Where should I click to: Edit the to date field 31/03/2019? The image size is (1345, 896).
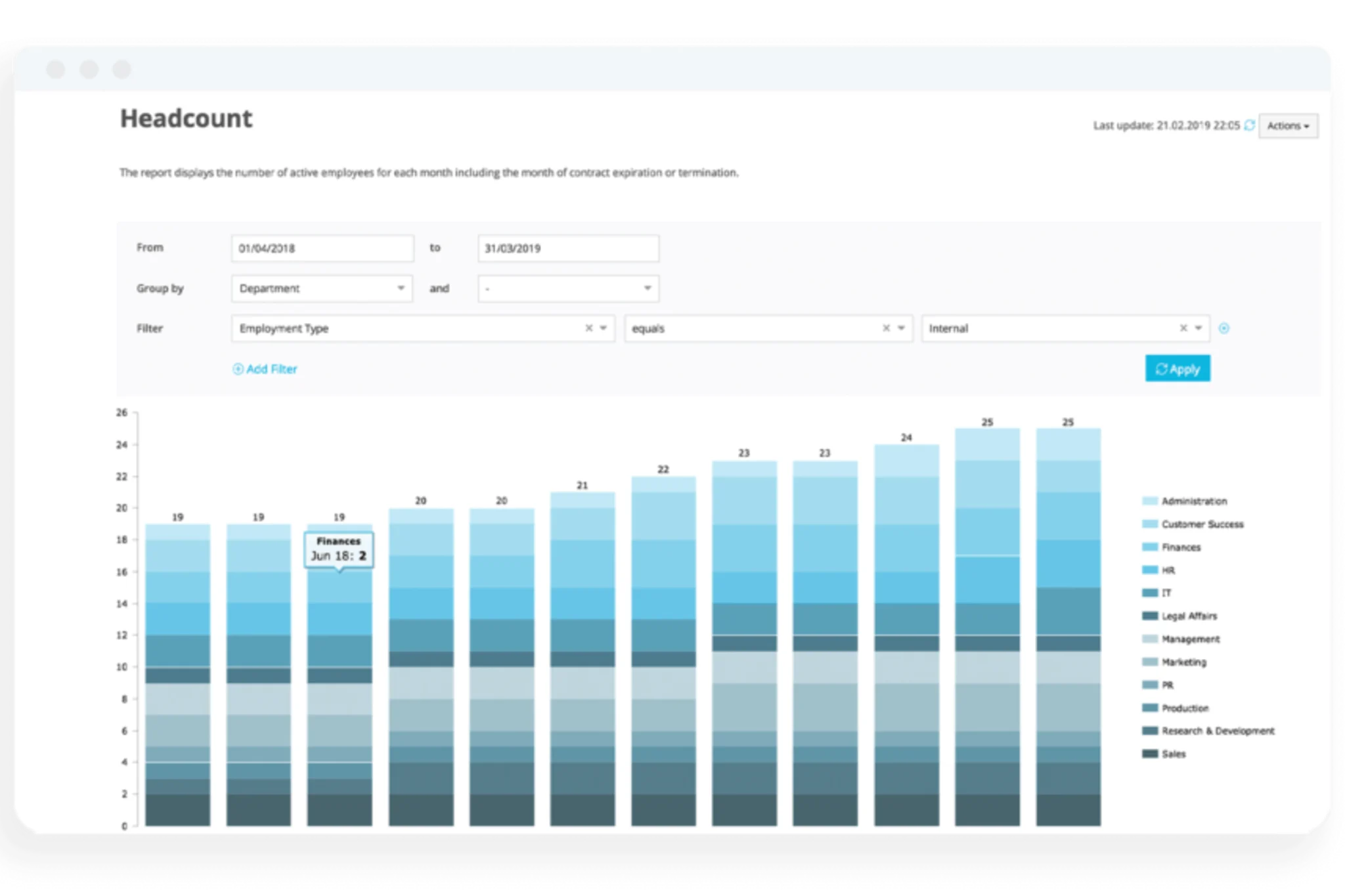(568, 248)
